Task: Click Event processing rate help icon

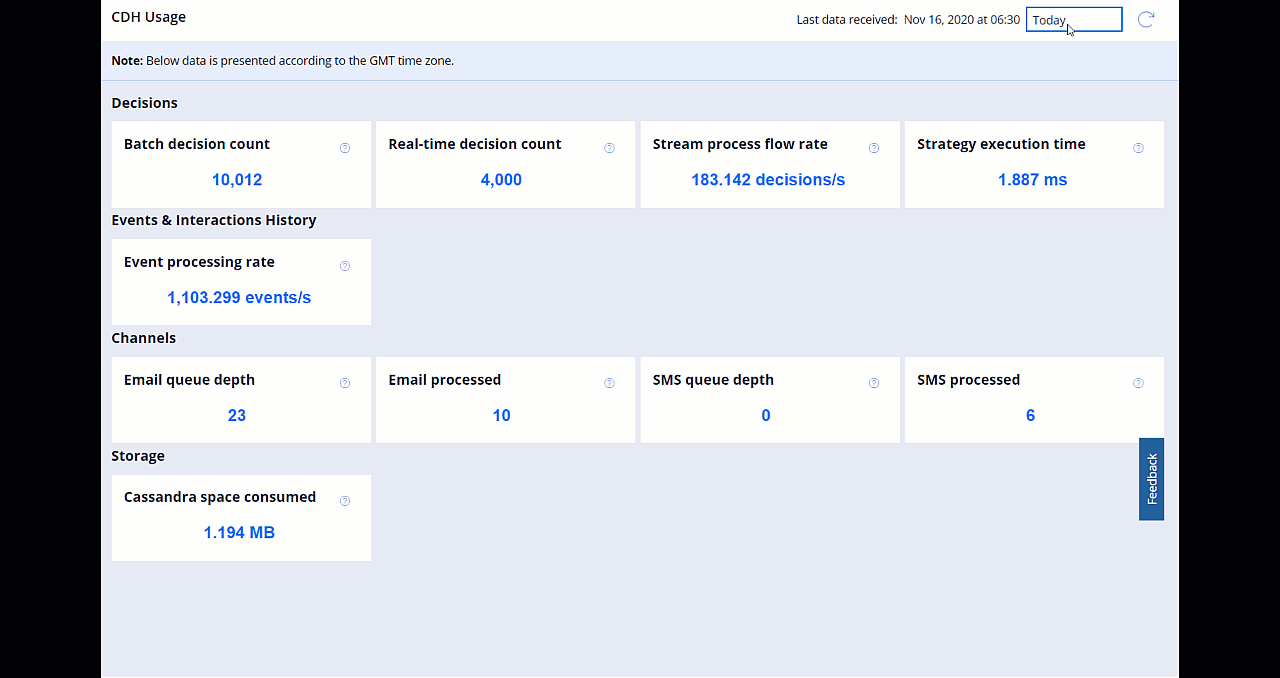Action: [345, 266]
